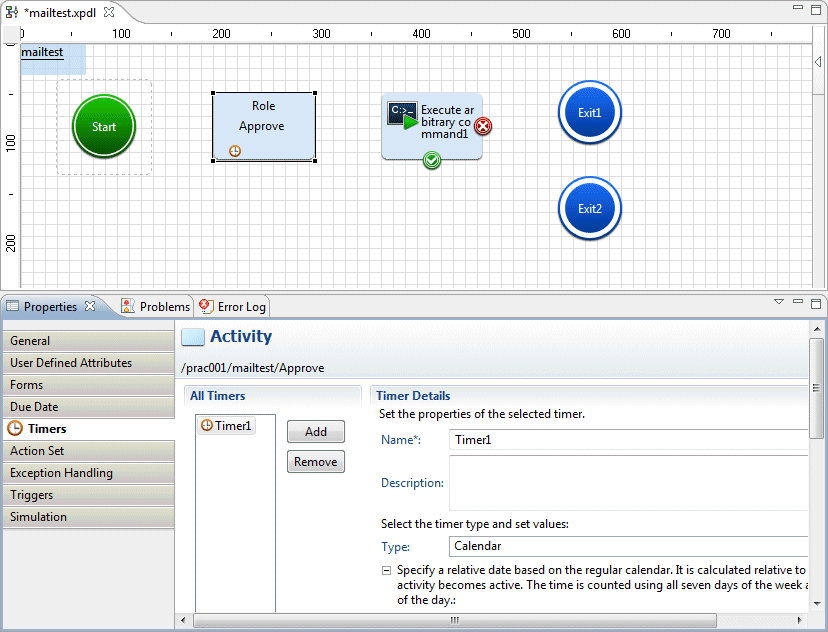Click the /prac001/mailtest/Approve path text
Image resolution: width=828 pixels, height=632 pixels.
click(252, 368)
